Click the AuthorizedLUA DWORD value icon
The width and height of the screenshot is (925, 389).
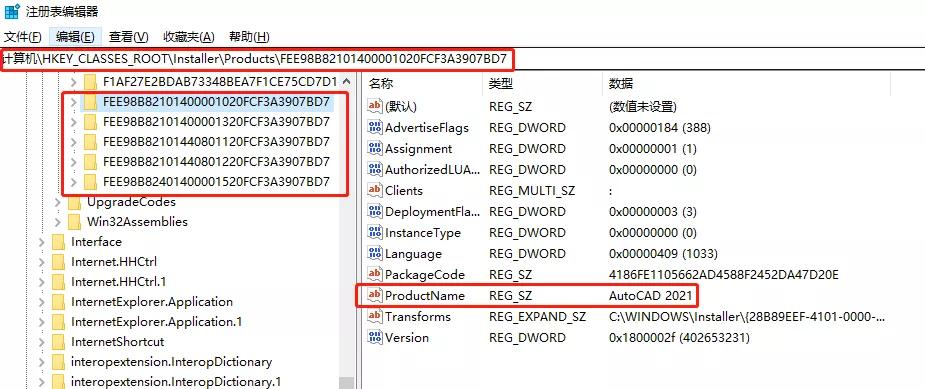[x=375, y=169]
